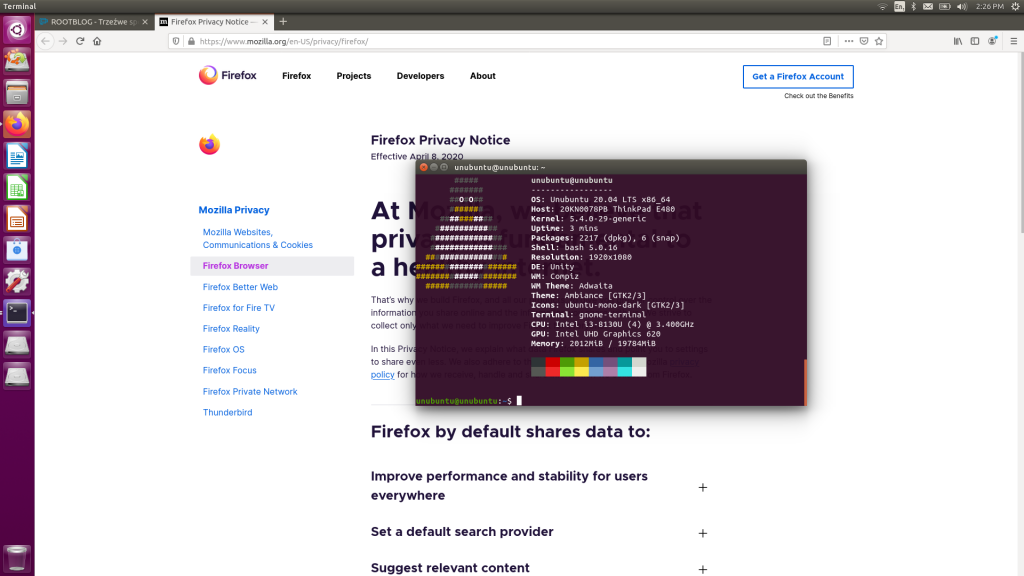This screenshot has width=1024, height=576.
Task: Expand the Set a default search provider section
Action: pos(703,533)
